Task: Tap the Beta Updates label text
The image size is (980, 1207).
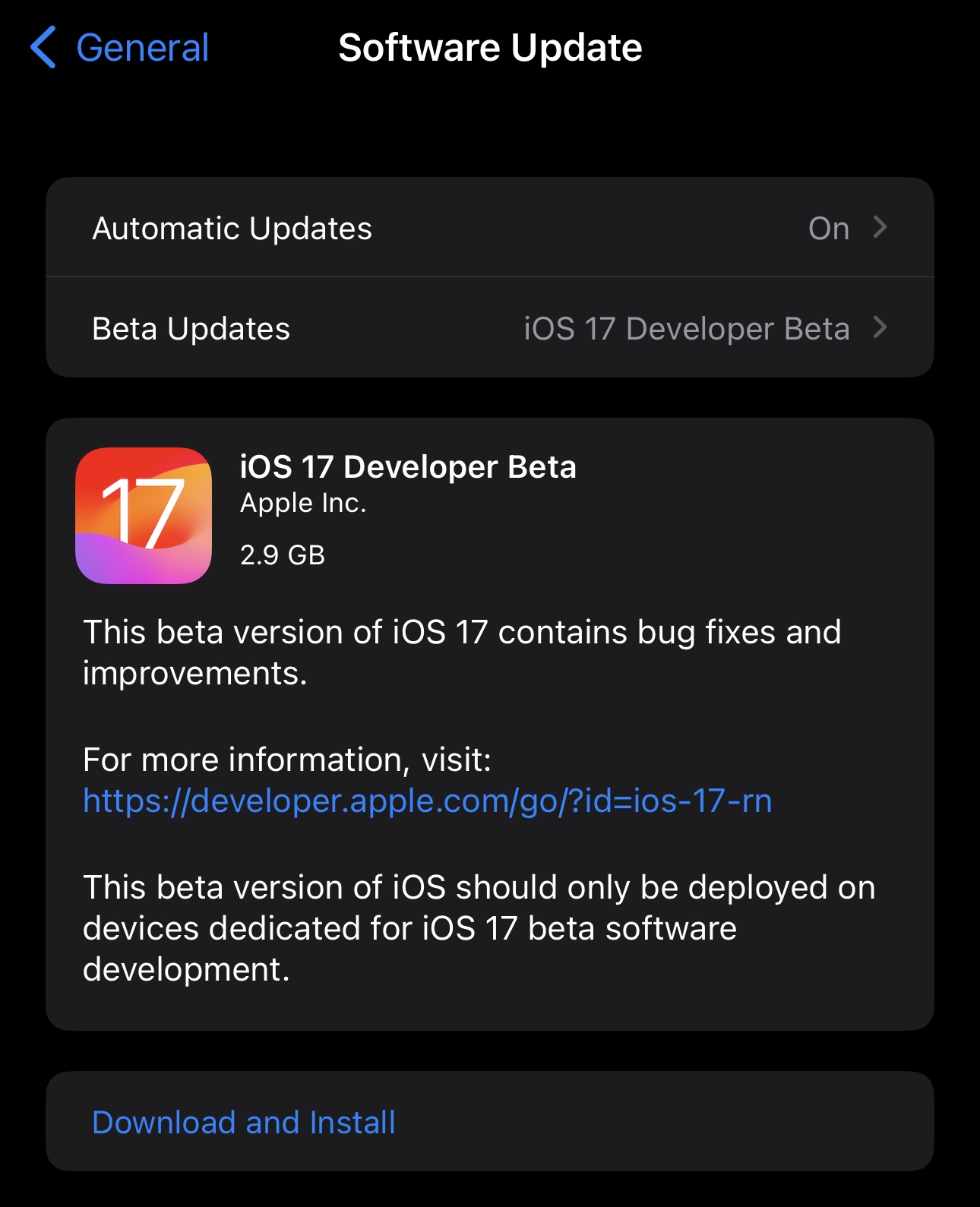Action: coord(191,329)
